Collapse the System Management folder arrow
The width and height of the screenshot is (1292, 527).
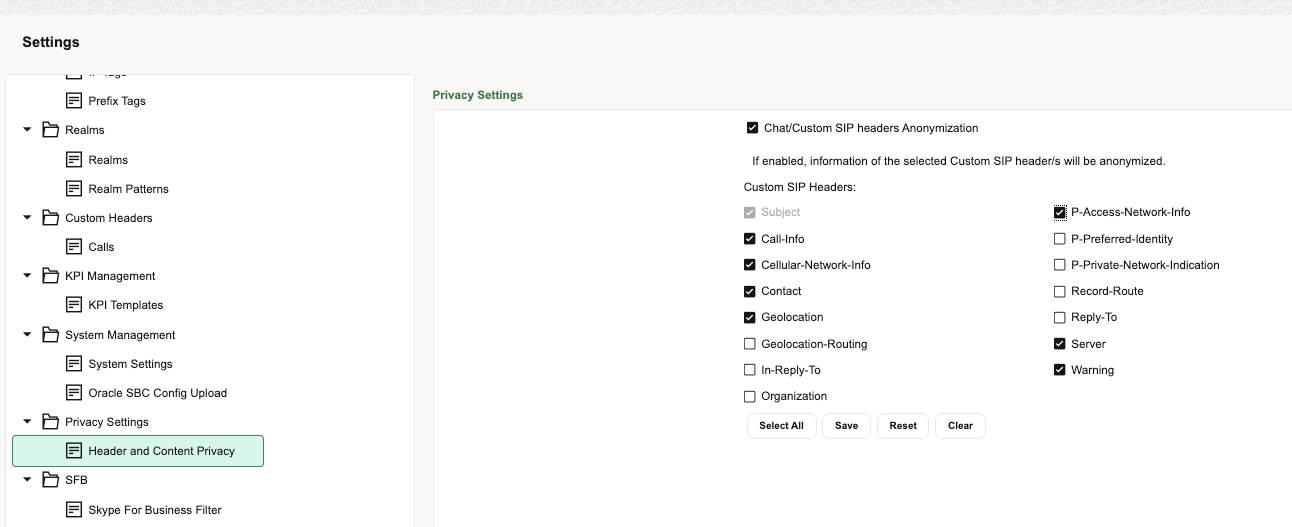point(28,335)
